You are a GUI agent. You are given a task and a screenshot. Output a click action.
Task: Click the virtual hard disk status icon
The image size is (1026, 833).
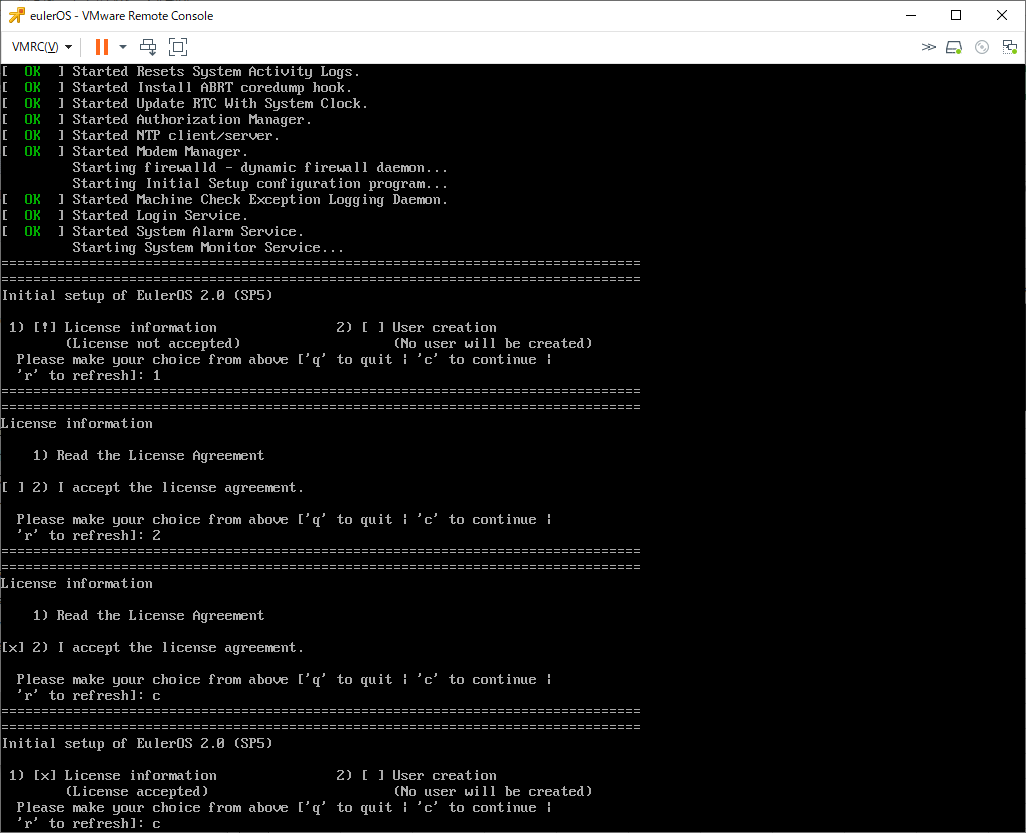coord(953,46)
